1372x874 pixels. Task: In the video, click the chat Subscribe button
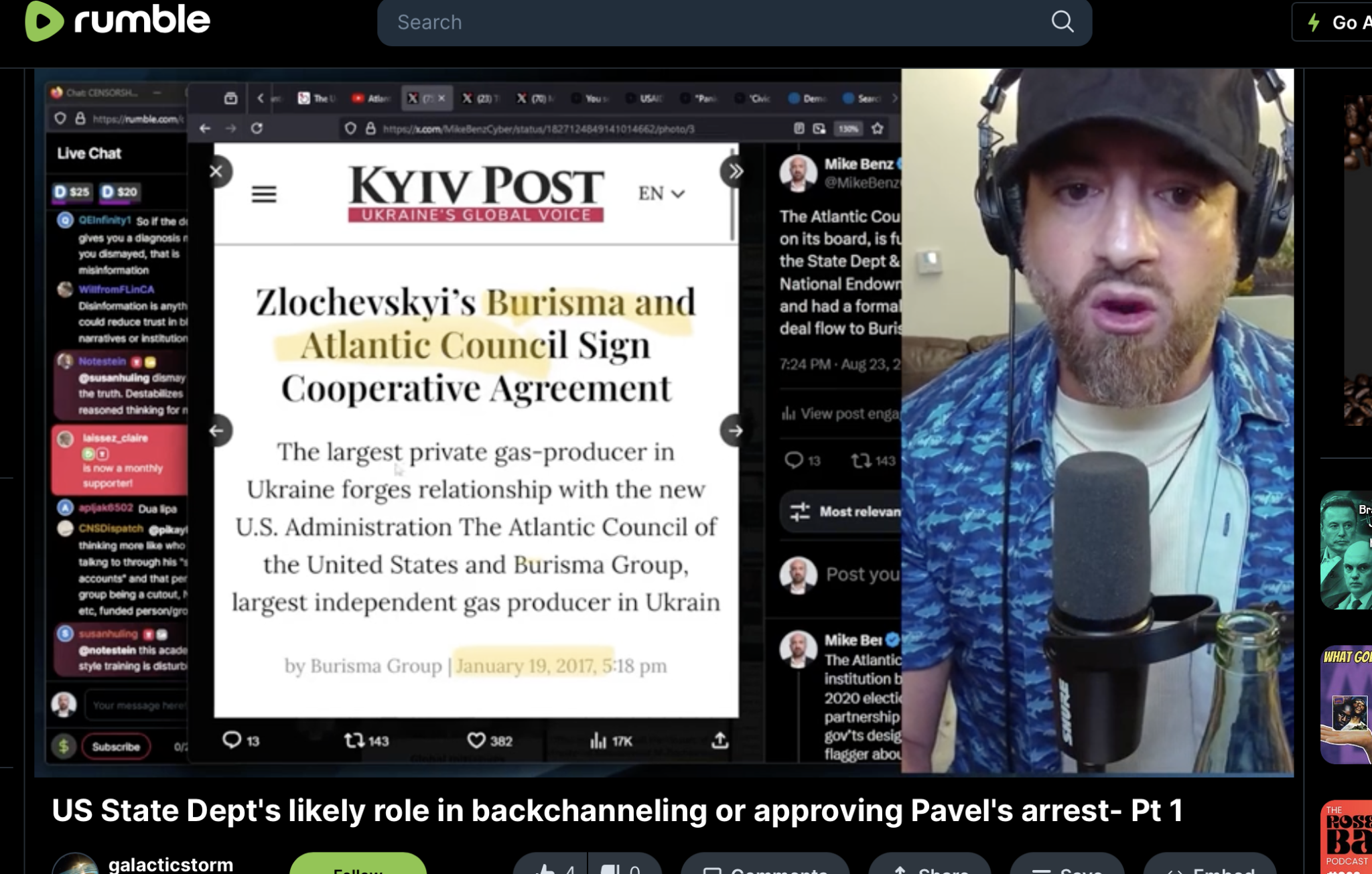tap(116, 746)
